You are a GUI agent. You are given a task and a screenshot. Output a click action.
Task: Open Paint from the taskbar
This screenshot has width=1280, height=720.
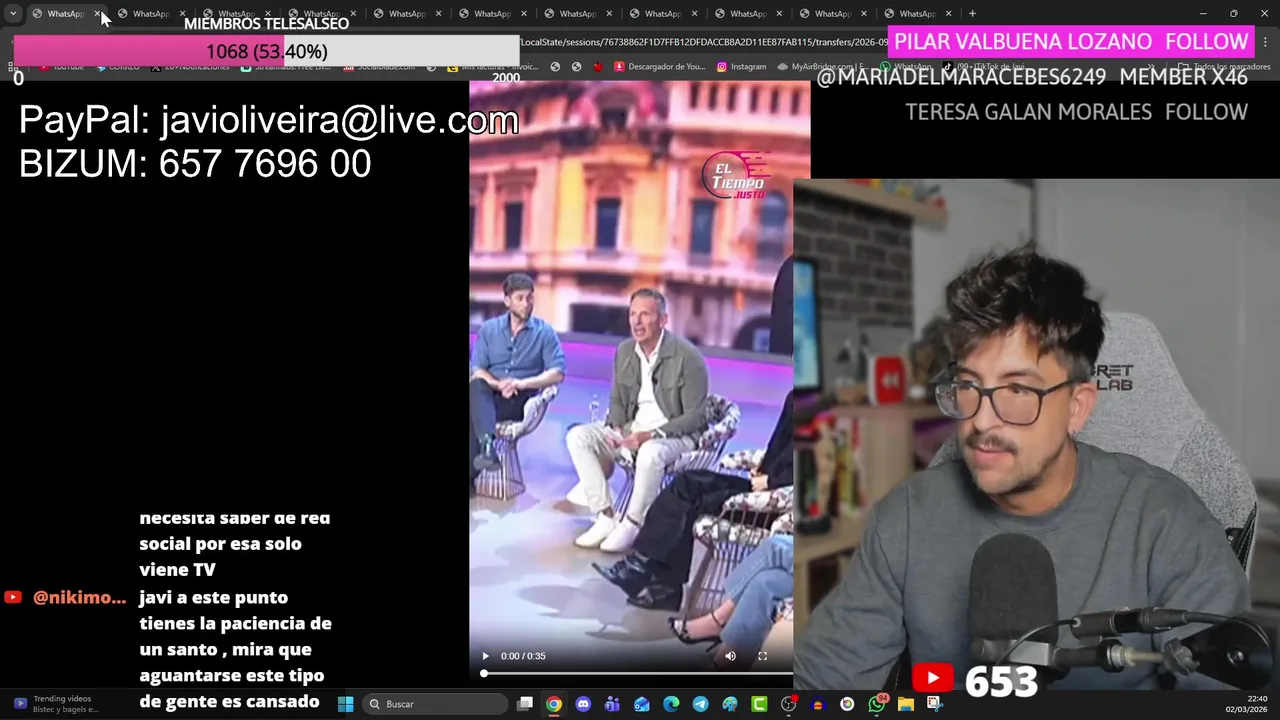click(x=730, y=704)
